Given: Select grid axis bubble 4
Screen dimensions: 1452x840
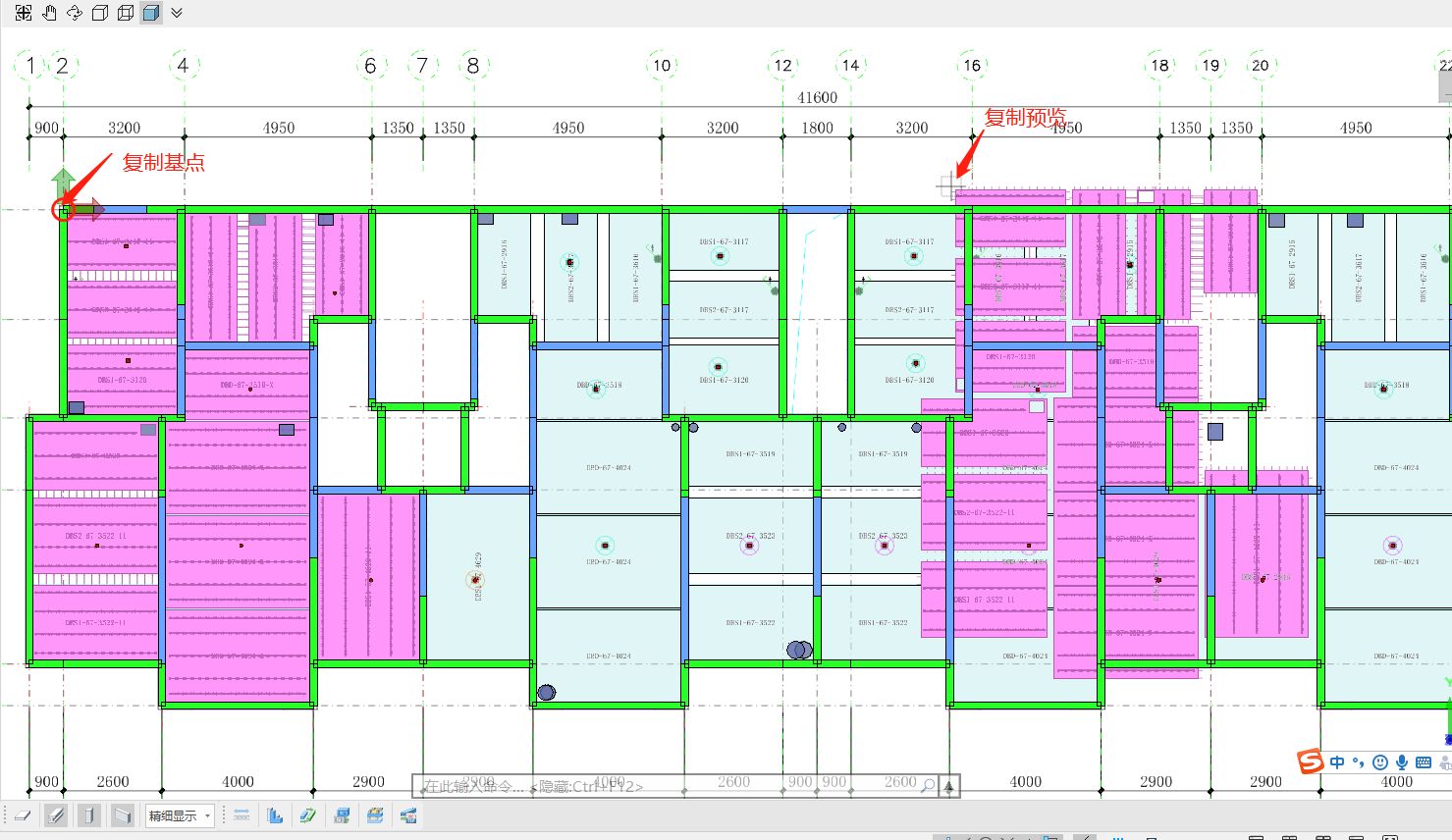Looking at the screenshot, I should pyautogui.click(x=184, y=66).
